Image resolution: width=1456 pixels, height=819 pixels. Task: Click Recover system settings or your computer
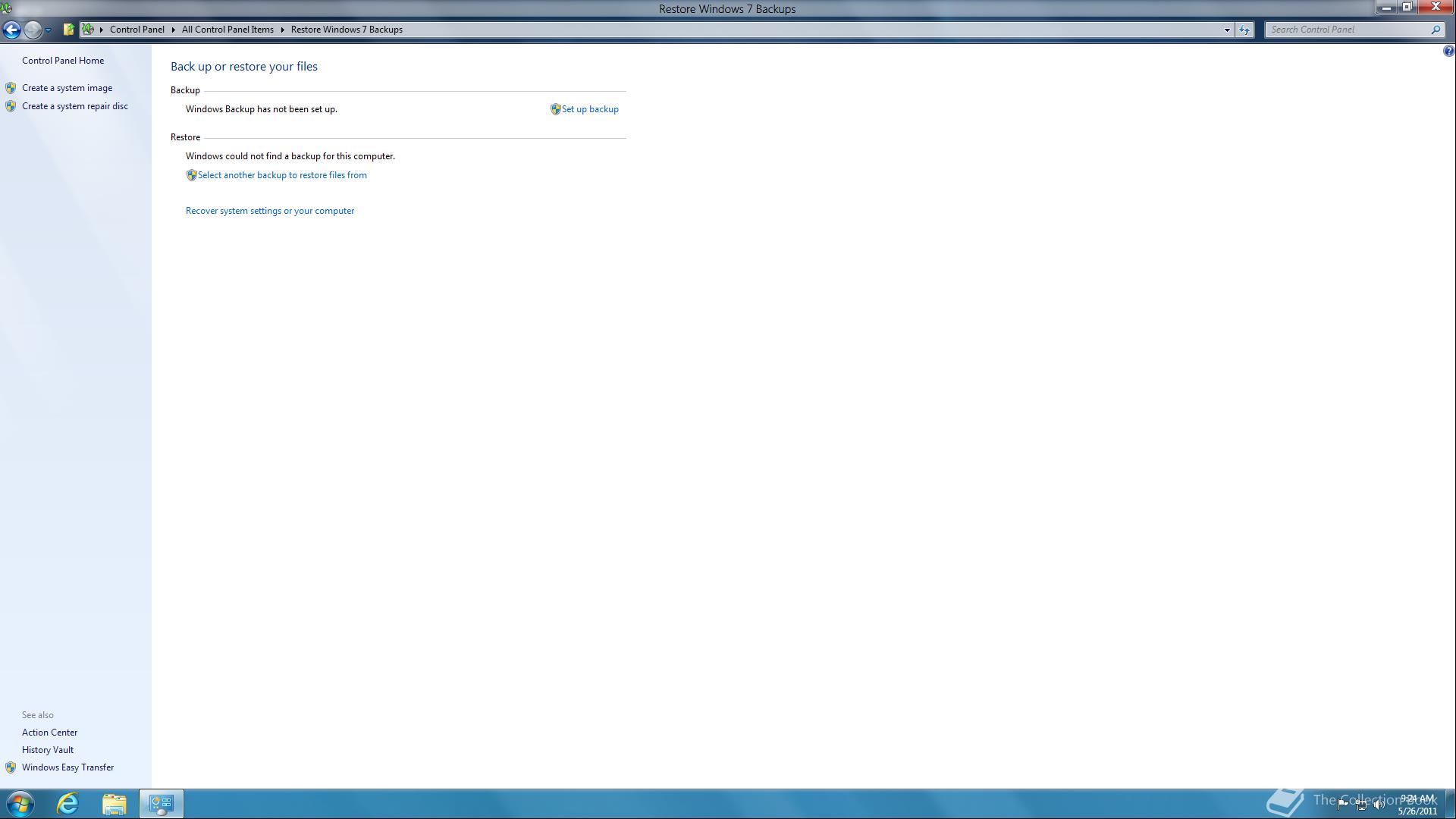[270, 211]
